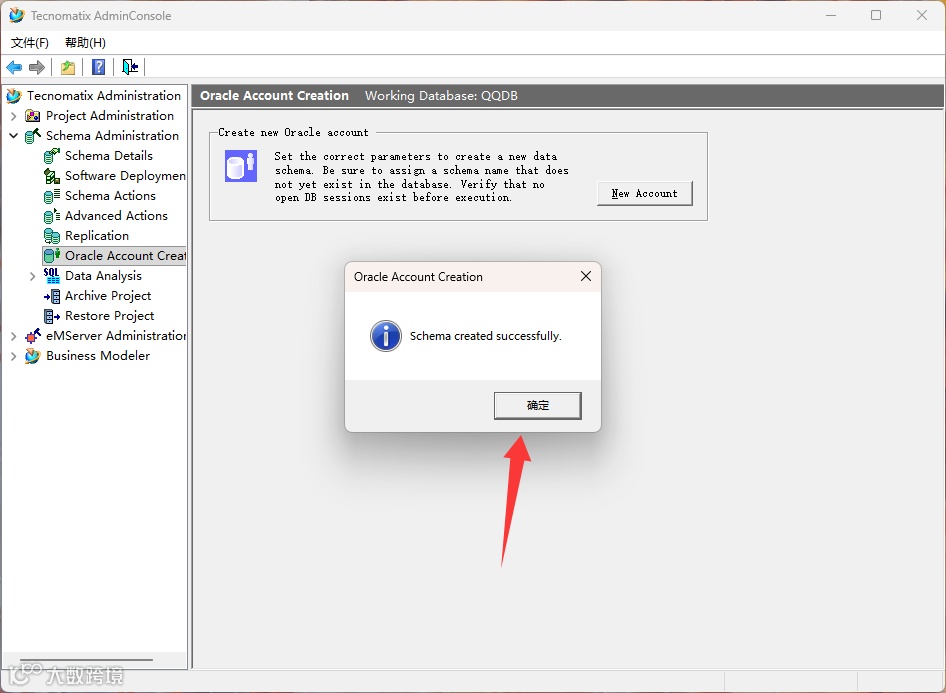Open the 帮助(H) menu

[86, 43]
